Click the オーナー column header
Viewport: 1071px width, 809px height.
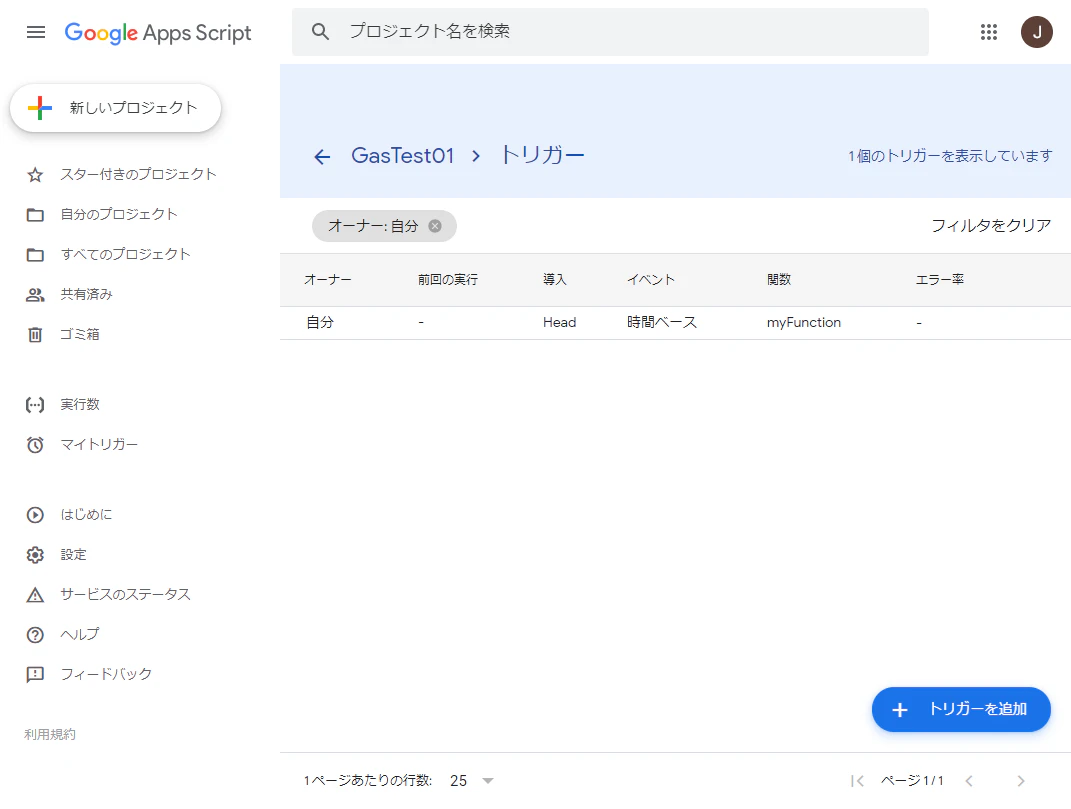coord(328,279)
